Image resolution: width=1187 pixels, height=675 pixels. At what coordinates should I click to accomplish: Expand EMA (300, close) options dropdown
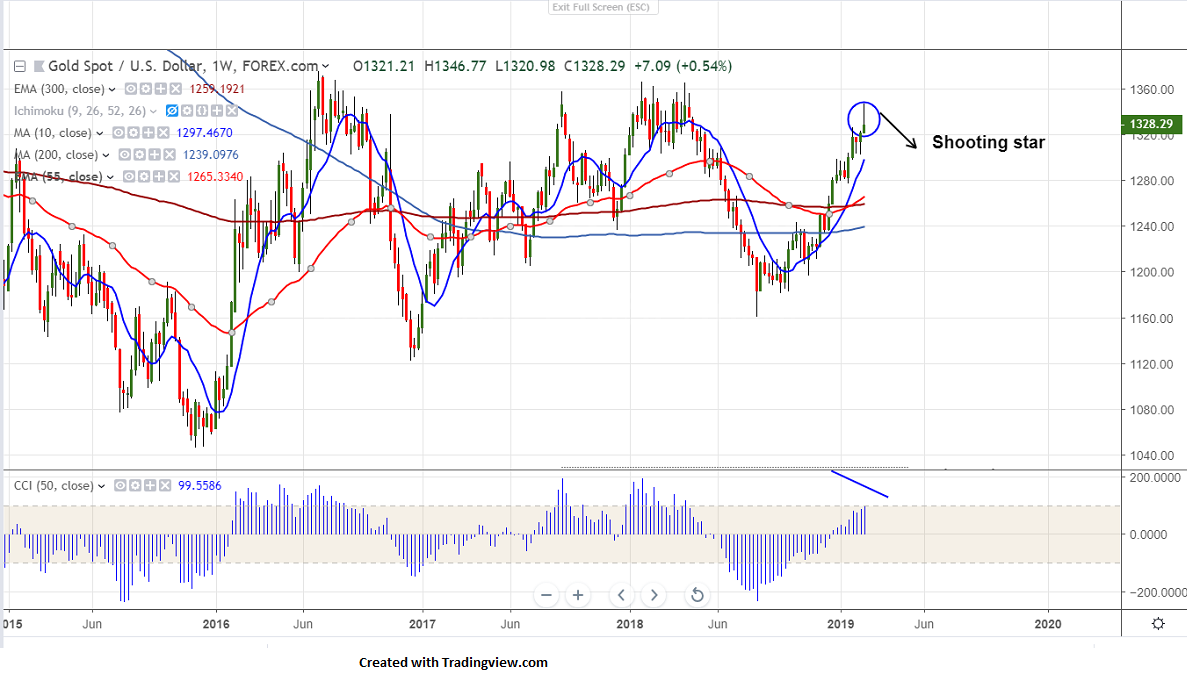pos(112,89)
